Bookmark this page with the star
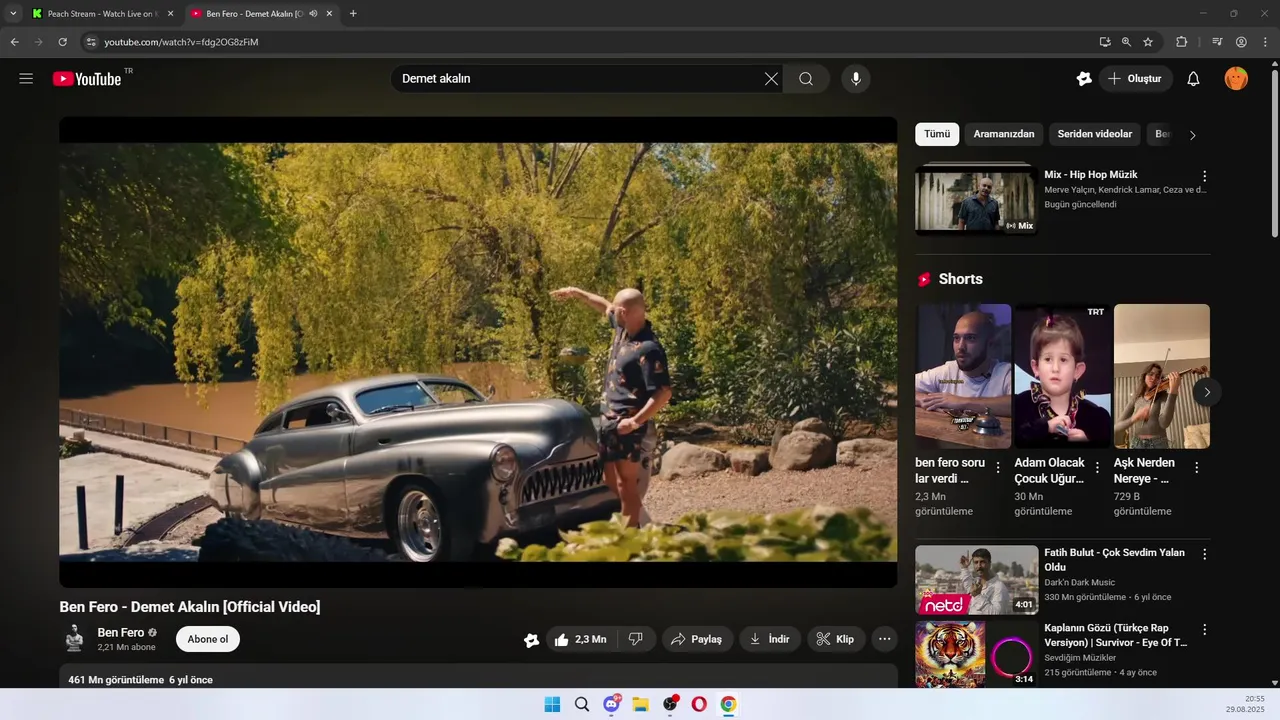 click(1148, 42)
